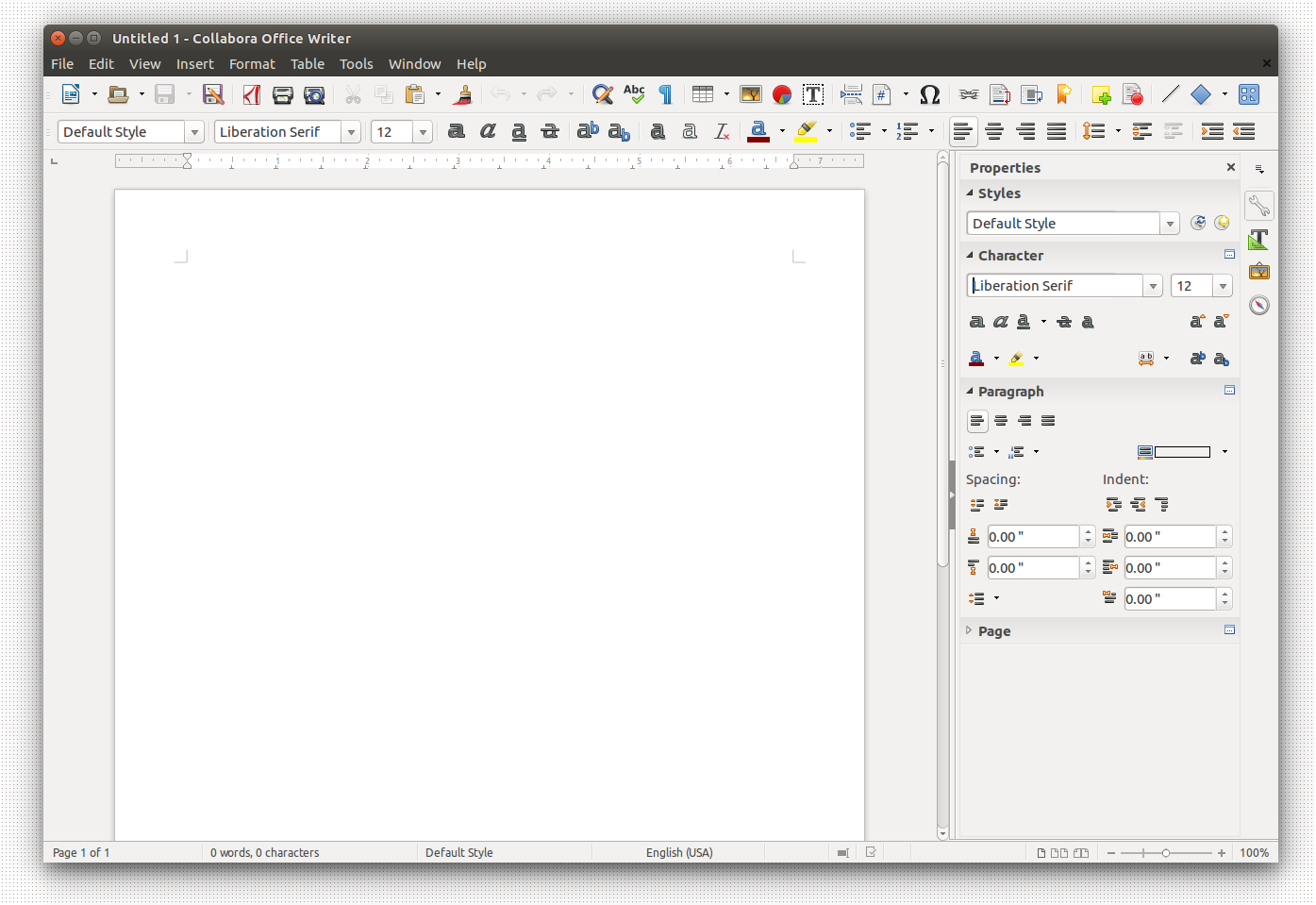Viewport: 1316px width, 905px height.
Task: Click the English (USA) language status field
Action: [679, 852]
